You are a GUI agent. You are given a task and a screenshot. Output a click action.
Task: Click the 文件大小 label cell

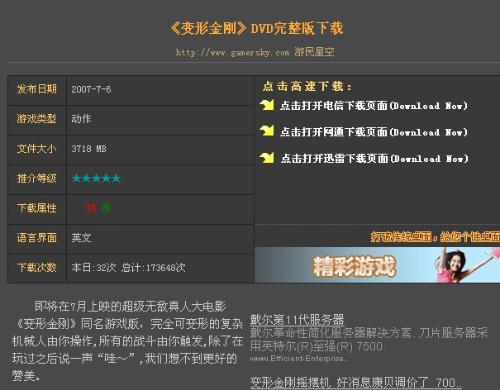tap(37, 149)
